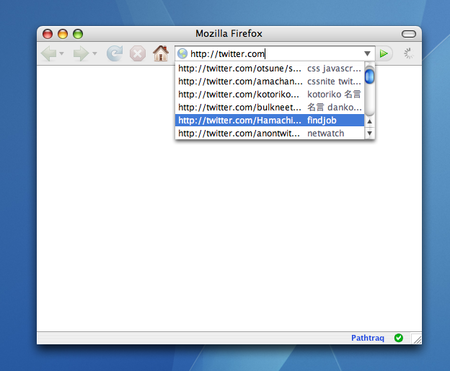Click the green zoom window button
Screen dimensions: 450x371
coord(78,34)
